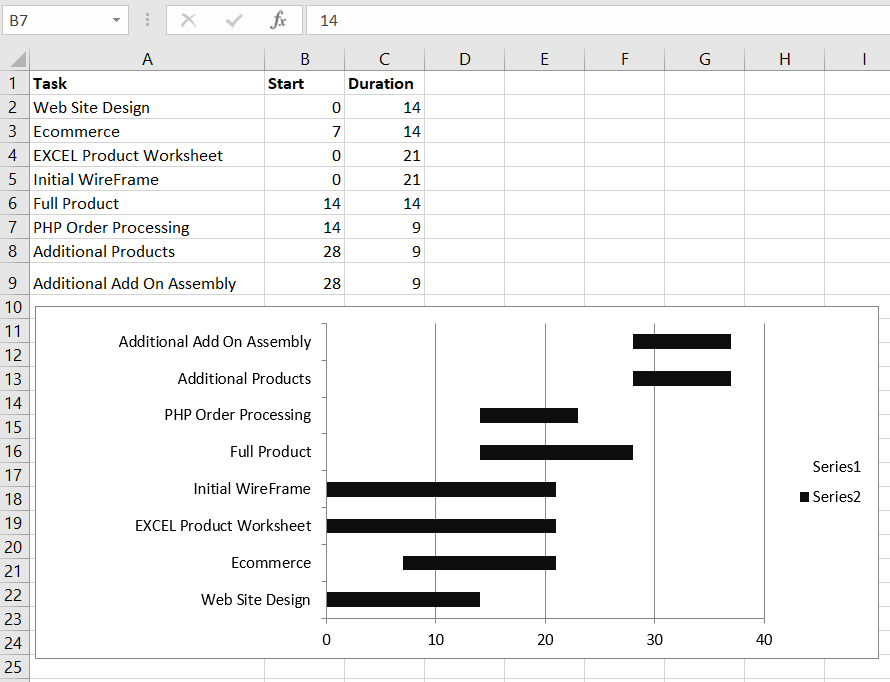Click the Enter checkmark formula bar icon
The image size is (890, 682).
pyautogui.click(x=234, y=20)
